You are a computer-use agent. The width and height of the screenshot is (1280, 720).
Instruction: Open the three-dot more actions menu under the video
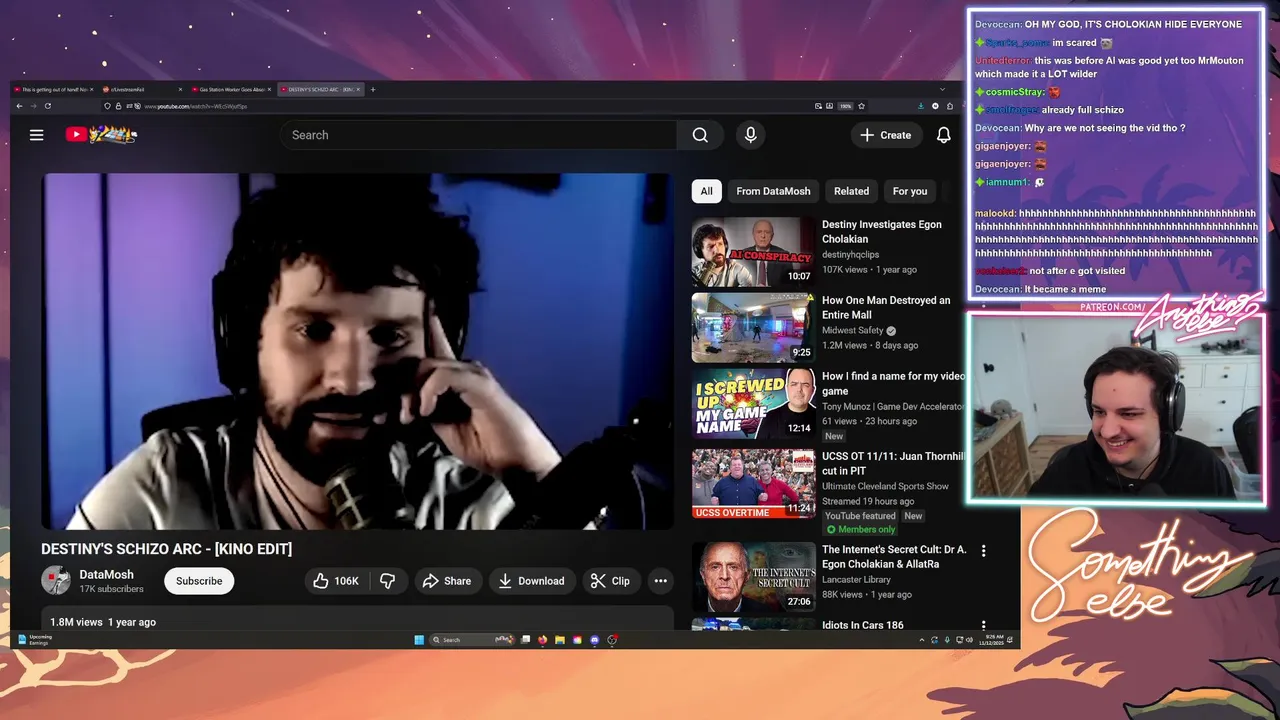(x=660, y=581)
